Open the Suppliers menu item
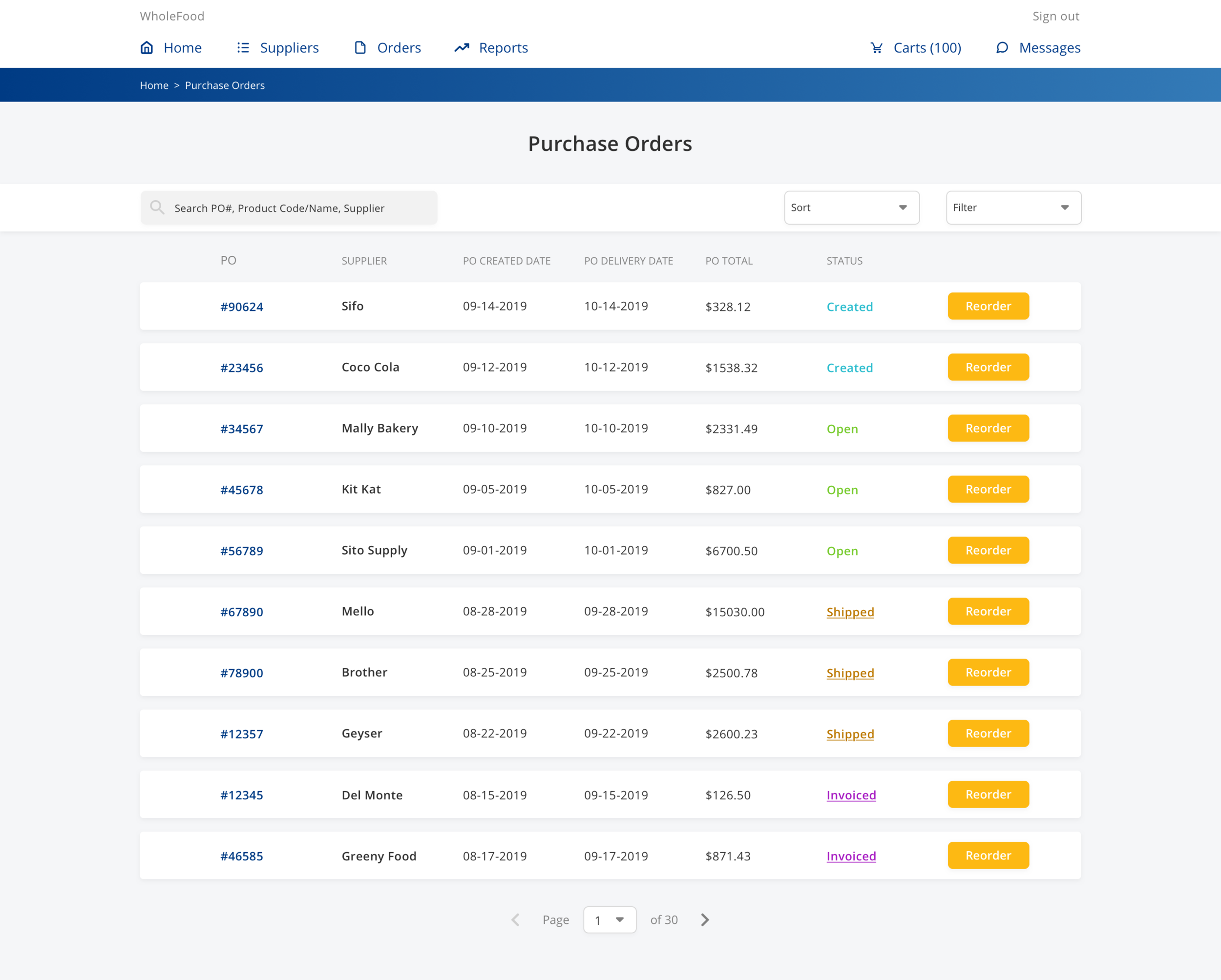 (289, 47)
